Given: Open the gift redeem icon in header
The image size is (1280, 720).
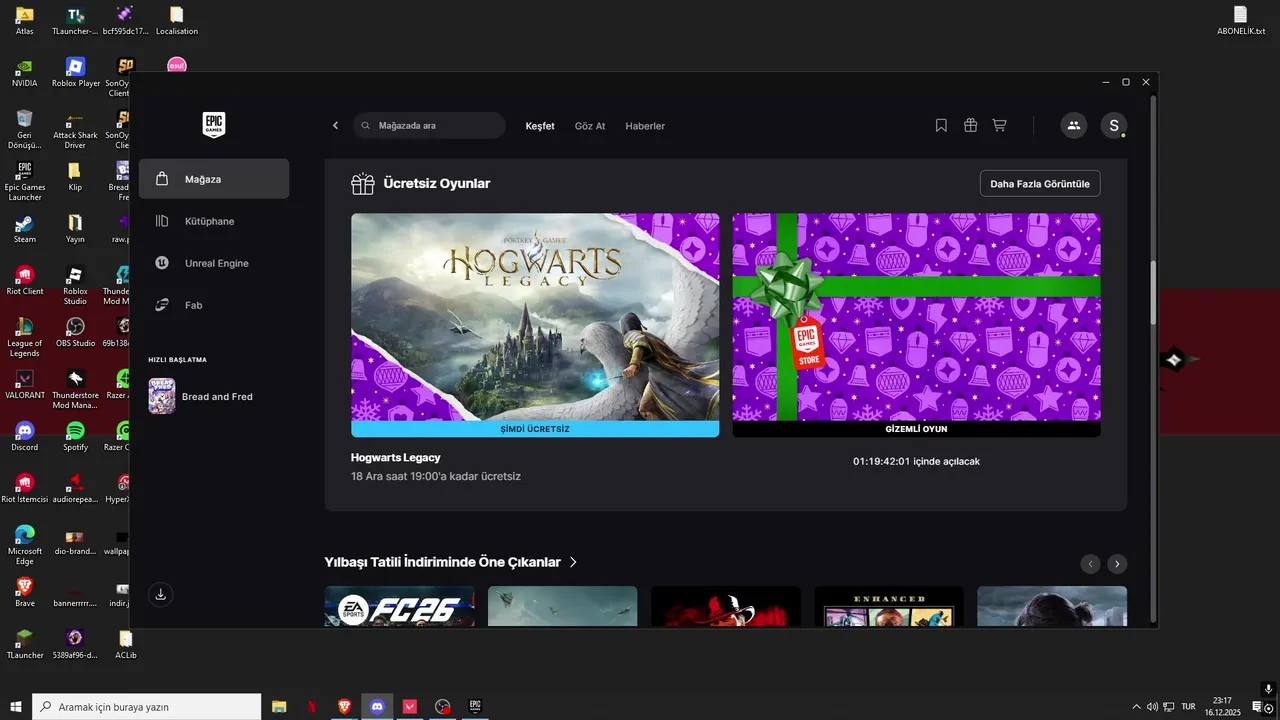Looking at the screenshot, I should (970, 125).
